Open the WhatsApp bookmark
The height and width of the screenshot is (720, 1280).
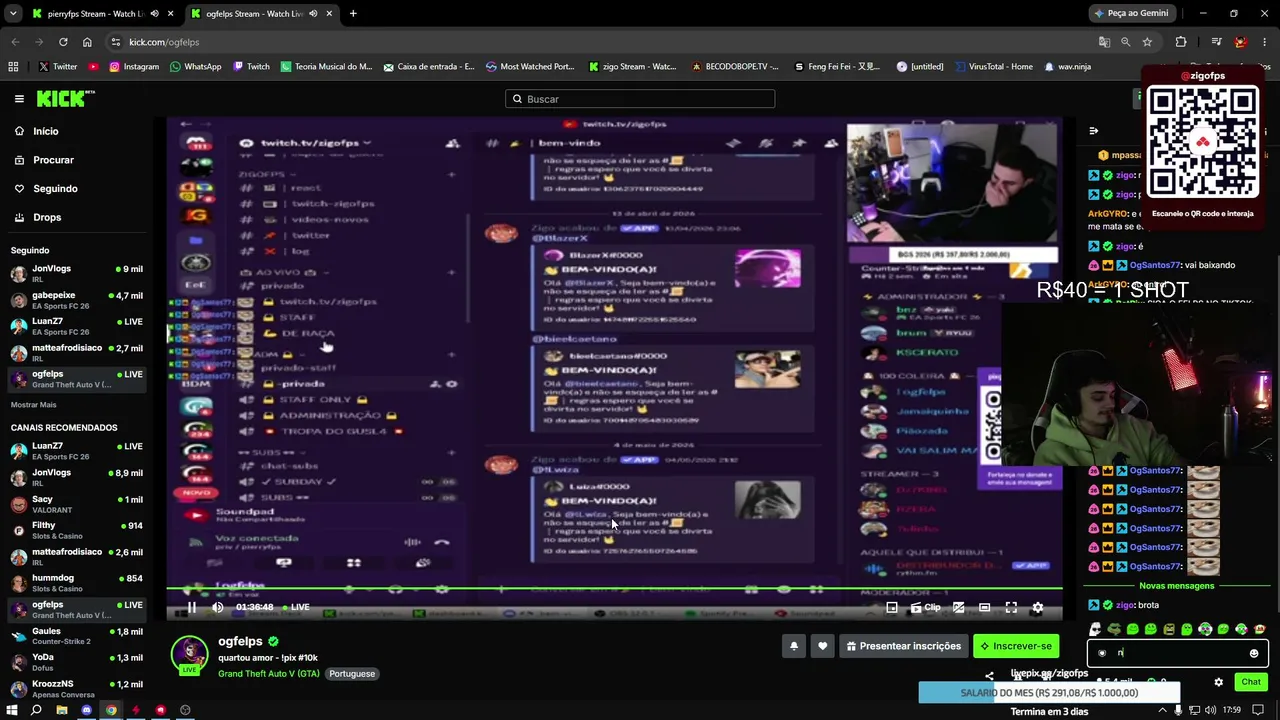coord(195,67)
